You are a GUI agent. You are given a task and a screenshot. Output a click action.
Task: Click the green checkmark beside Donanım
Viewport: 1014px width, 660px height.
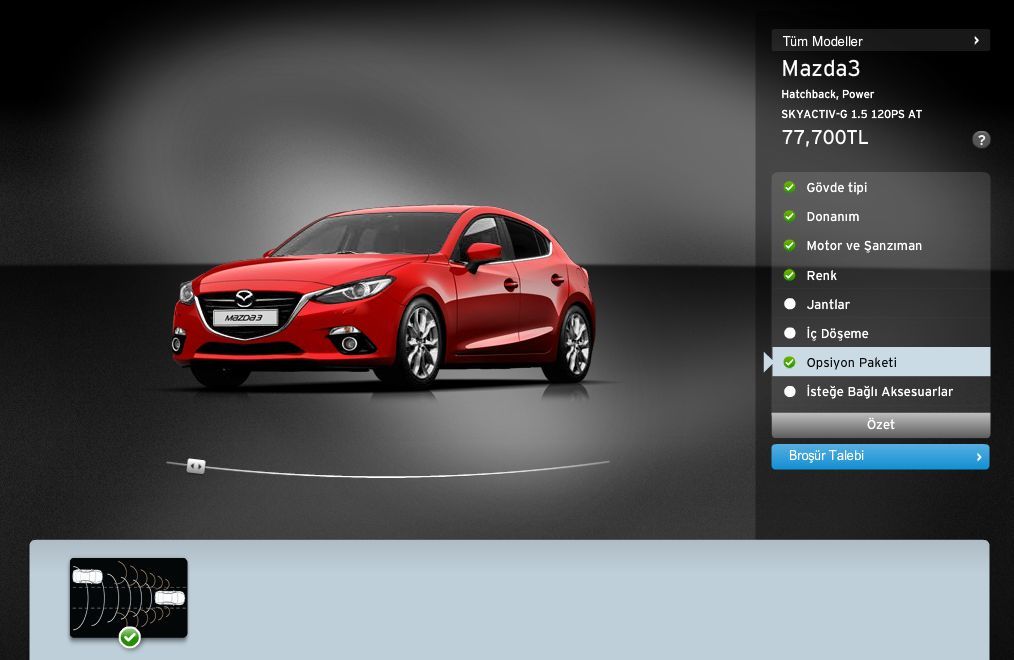(789, 216)
